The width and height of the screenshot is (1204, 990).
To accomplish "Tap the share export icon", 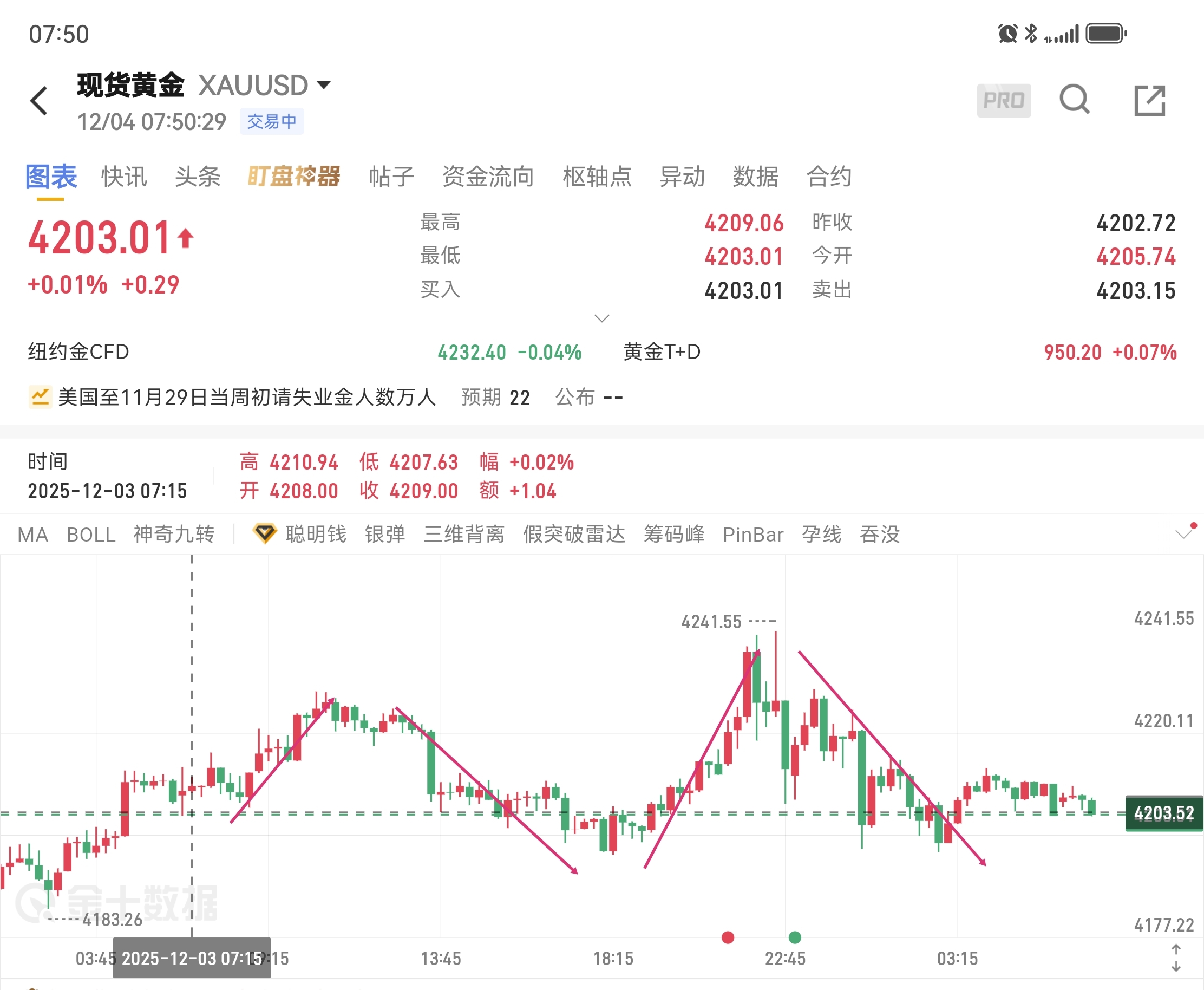I will coord(1149,101).
